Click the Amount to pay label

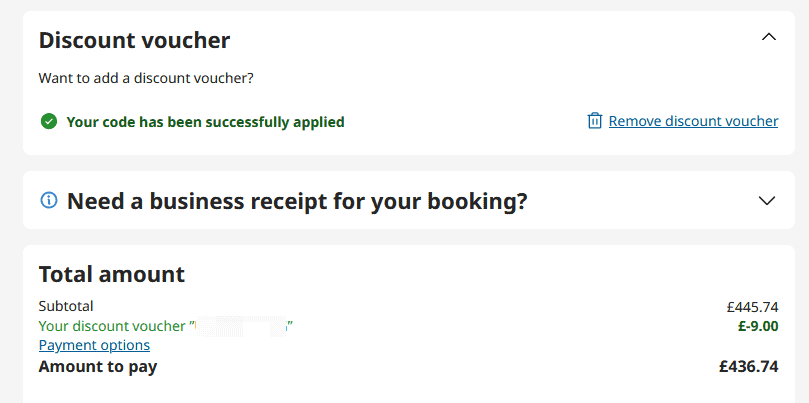coord(98,367)
